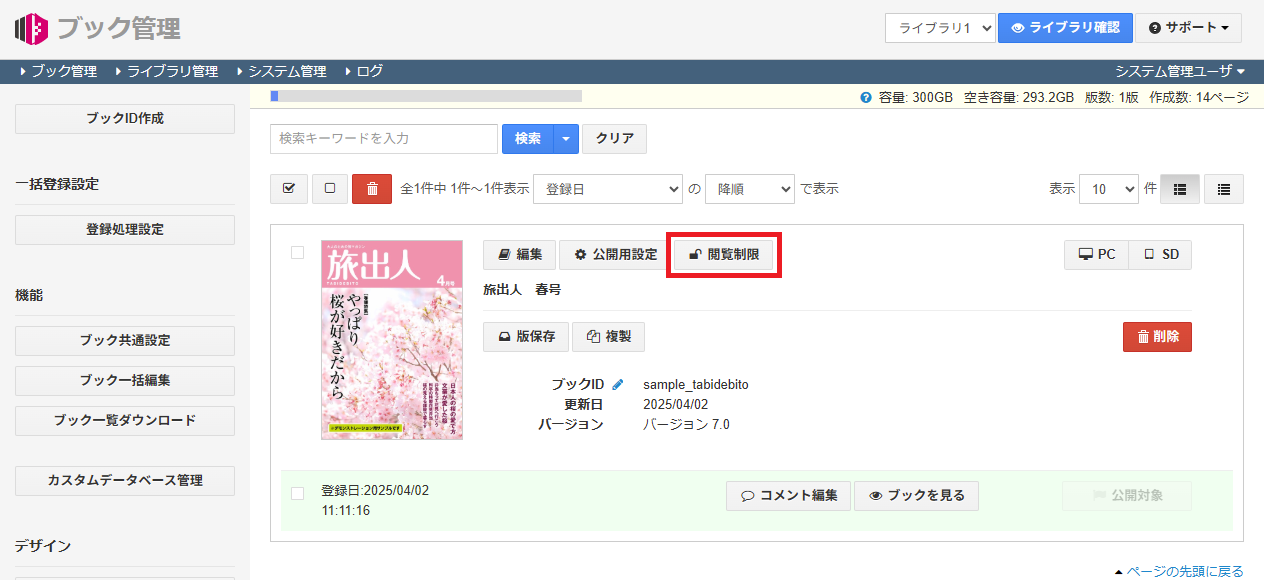Open the ライブラリ1 library dropdown

[939, 28]
